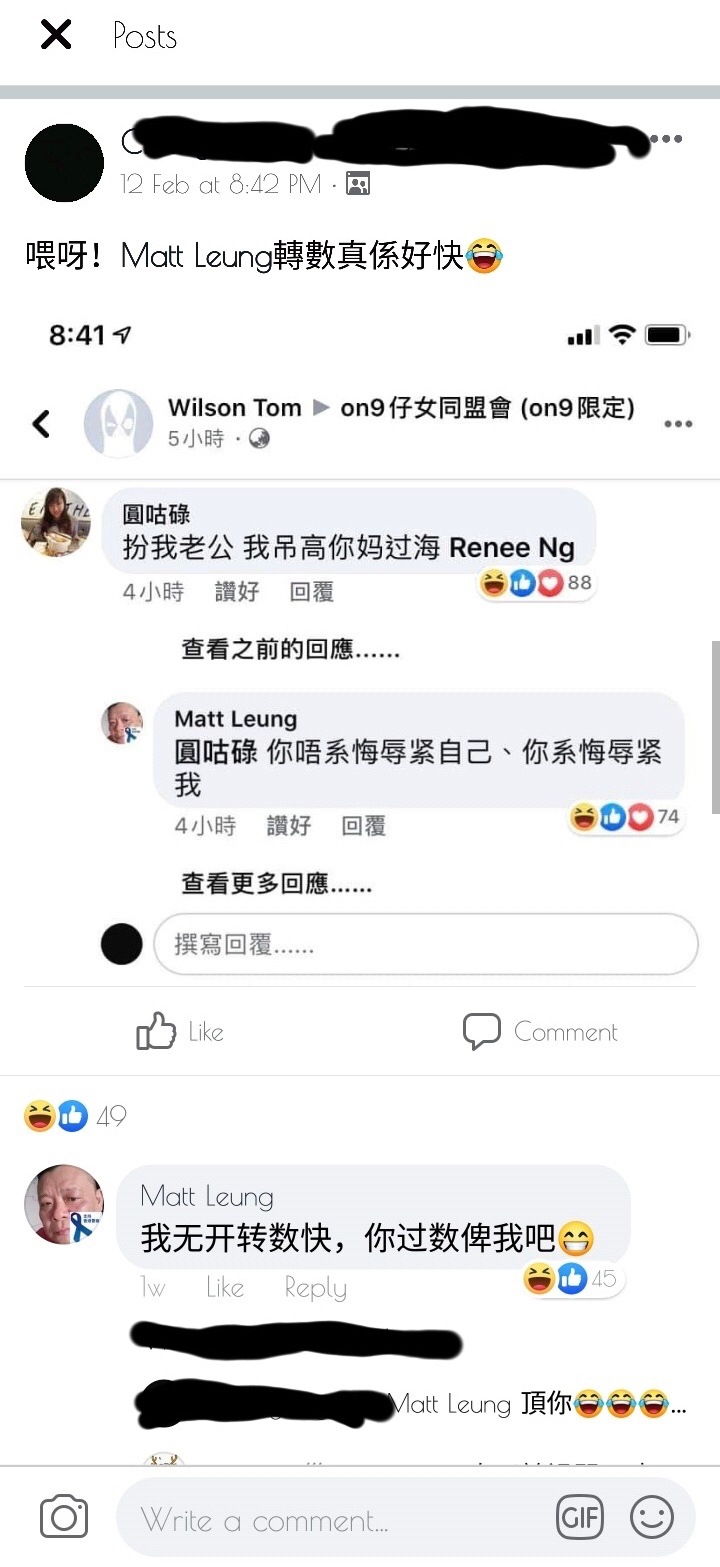Screen dimensions: 720x1567
Task: Like Matt Leung's 1w comment
Action: (225, 1288)
